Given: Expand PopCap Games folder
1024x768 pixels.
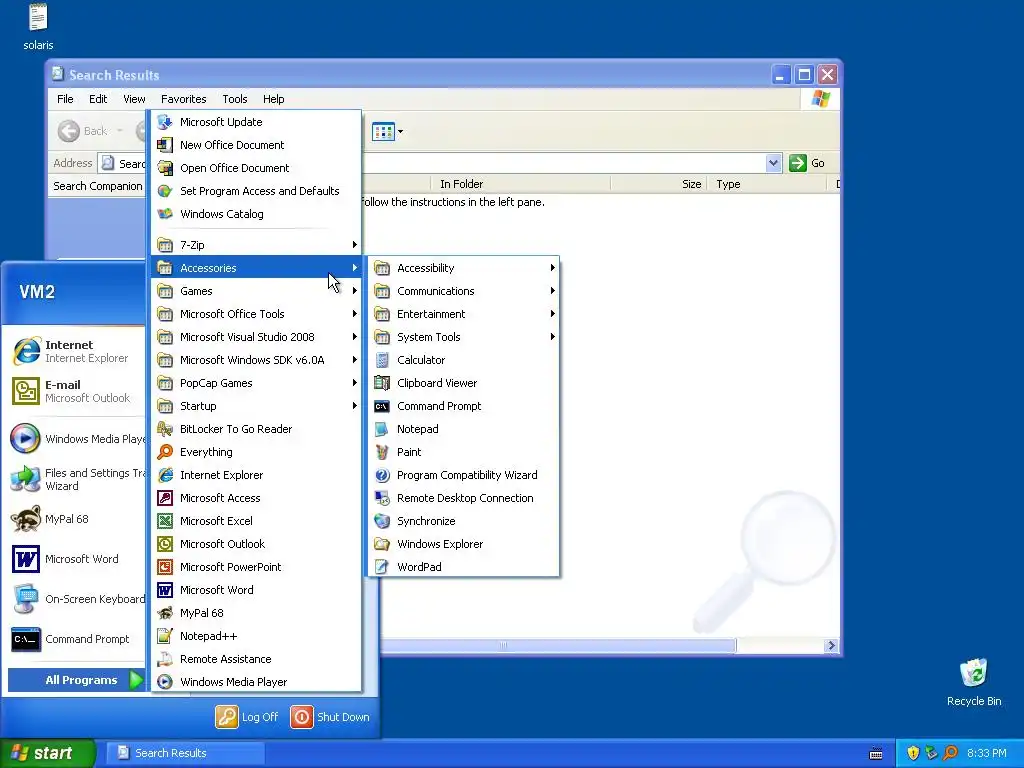Looking at the screenshot, I should coord(256,383).
